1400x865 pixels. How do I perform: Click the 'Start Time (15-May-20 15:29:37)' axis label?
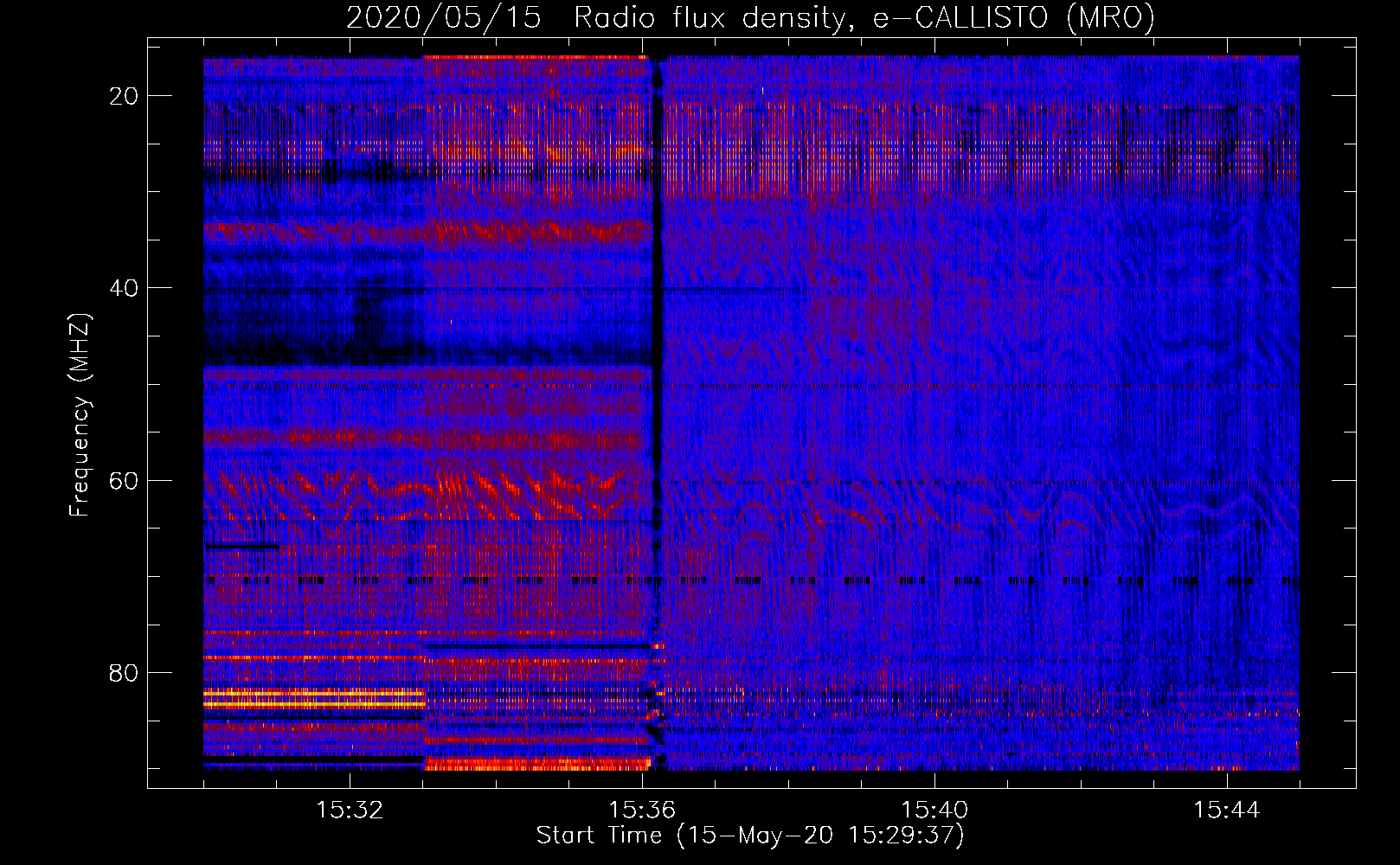pos(750,836)
